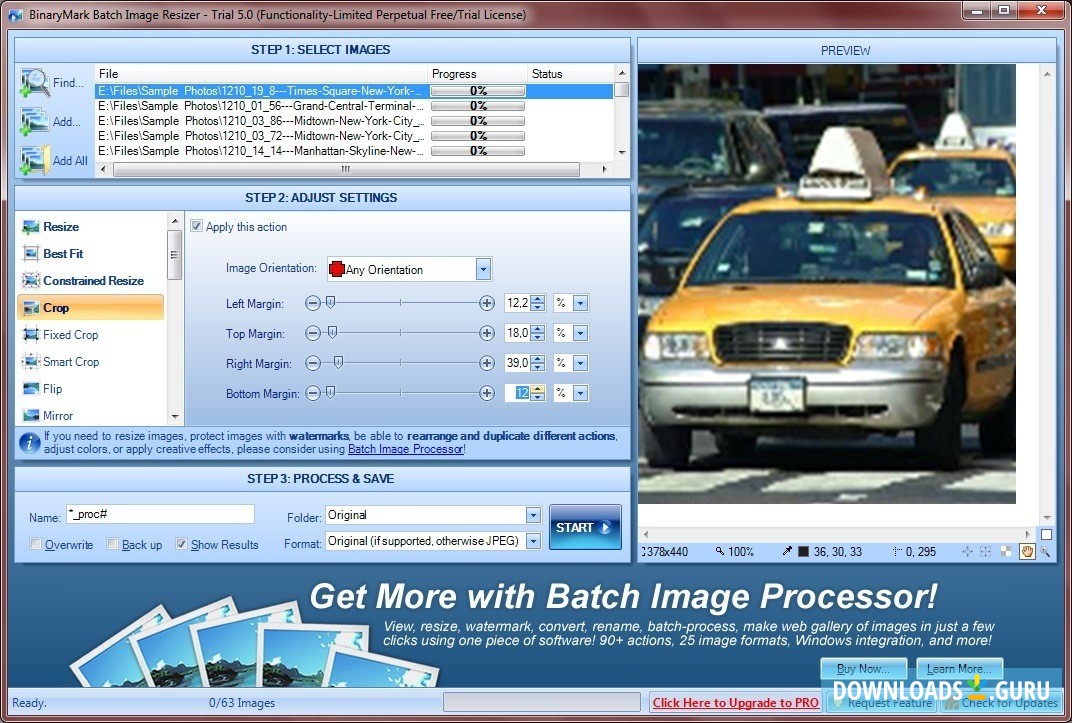The width and height of the screenshot is (1072, 723).
Task: Click the plus icon on Left Margin slider
Action: click(x=487, y=303)
